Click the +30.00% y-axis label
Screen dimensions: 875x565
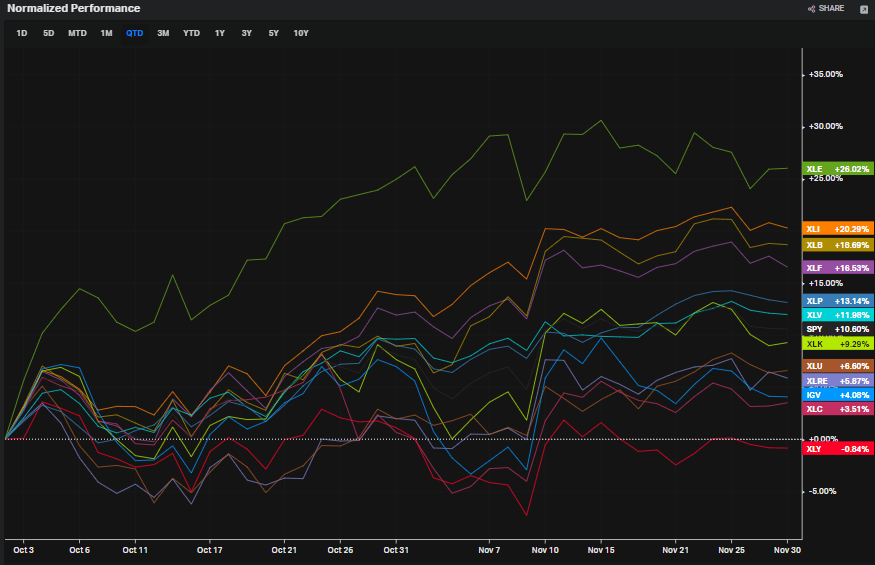point(826,126)
